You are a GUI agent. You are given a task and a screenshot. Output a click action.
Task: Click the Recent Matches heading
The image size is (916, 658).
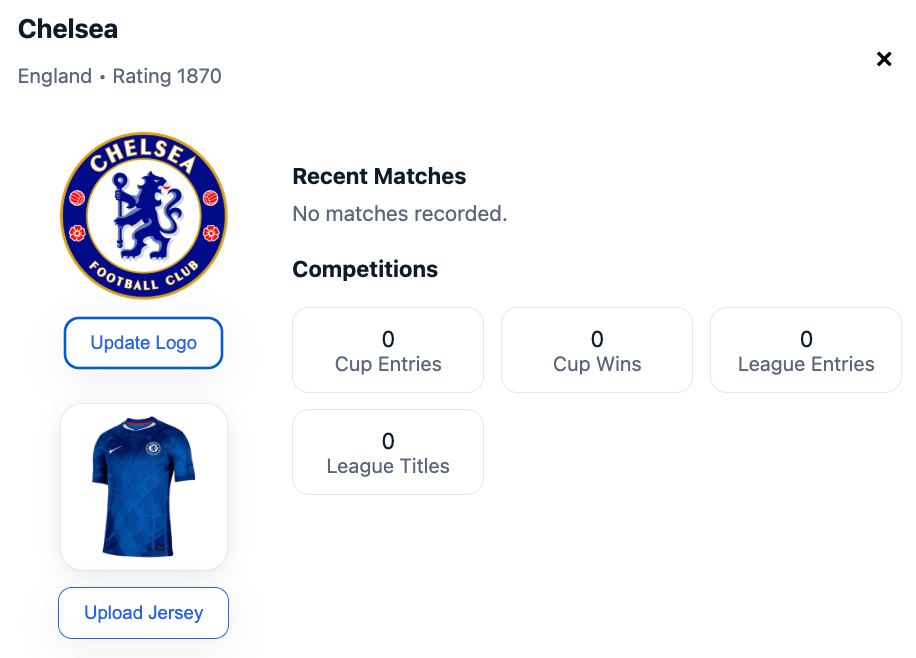[379, 177]
